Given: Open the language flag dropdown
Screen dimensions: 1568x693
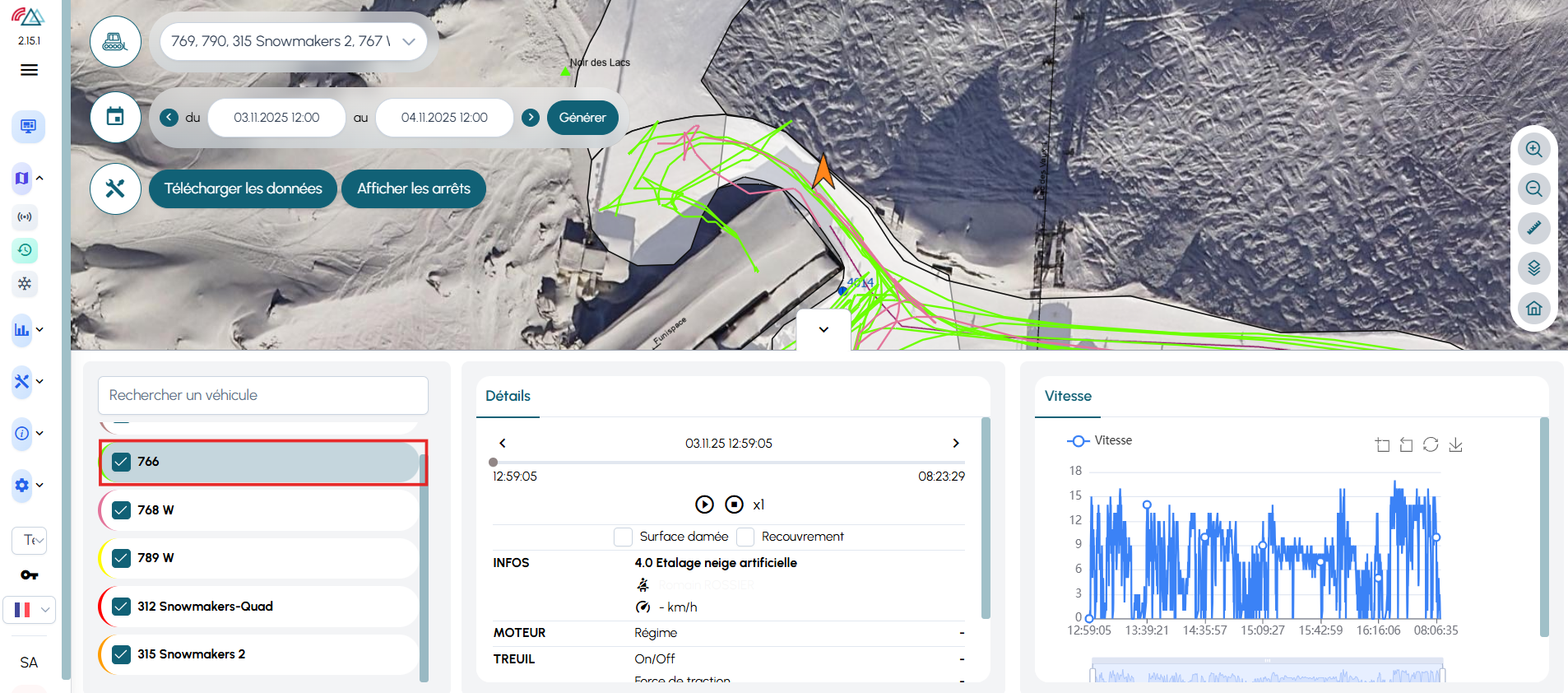Looking at the screenshot, I should click(x=30, y=610).
